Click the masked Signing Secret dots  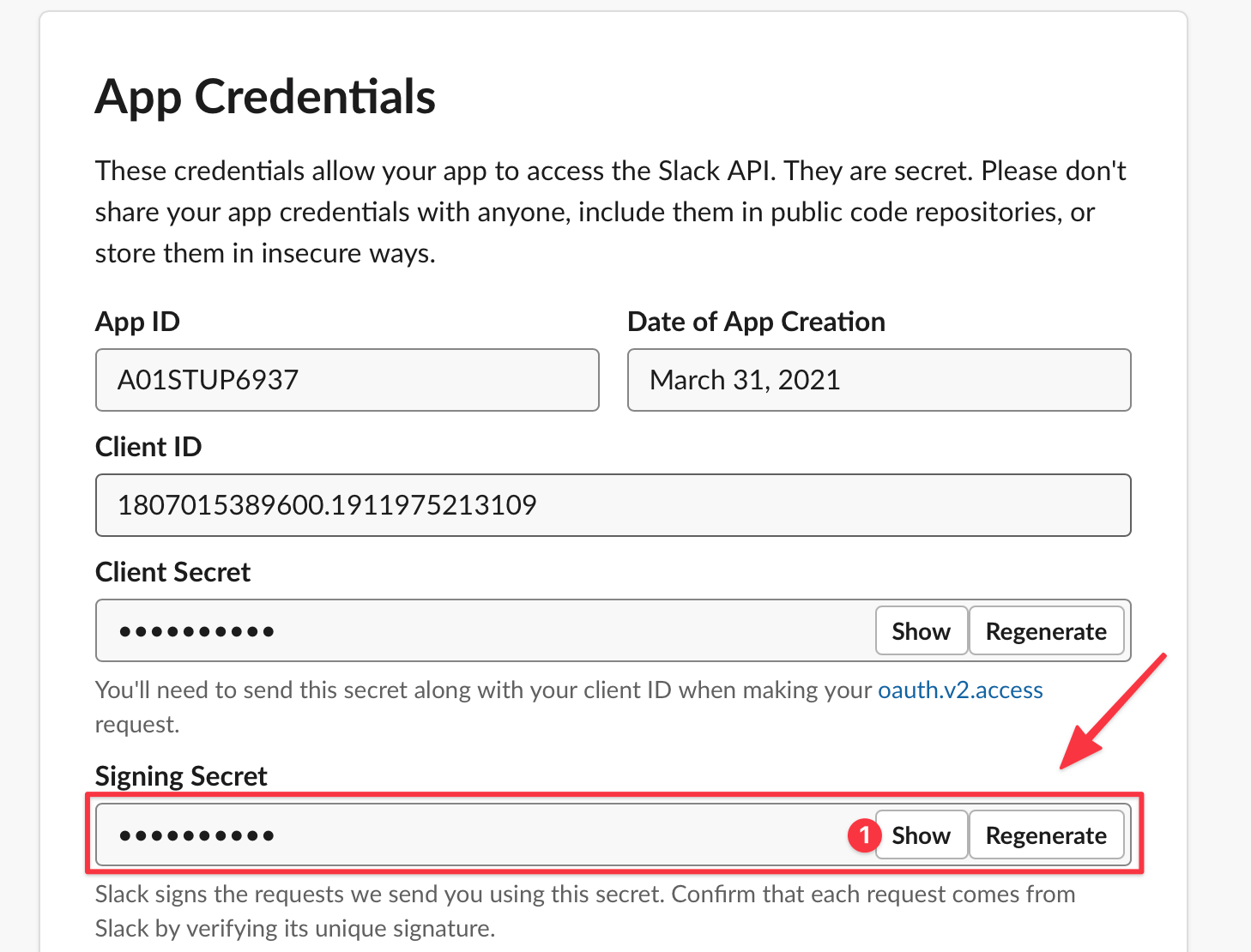pyautogui.click(x=196, y=836)
